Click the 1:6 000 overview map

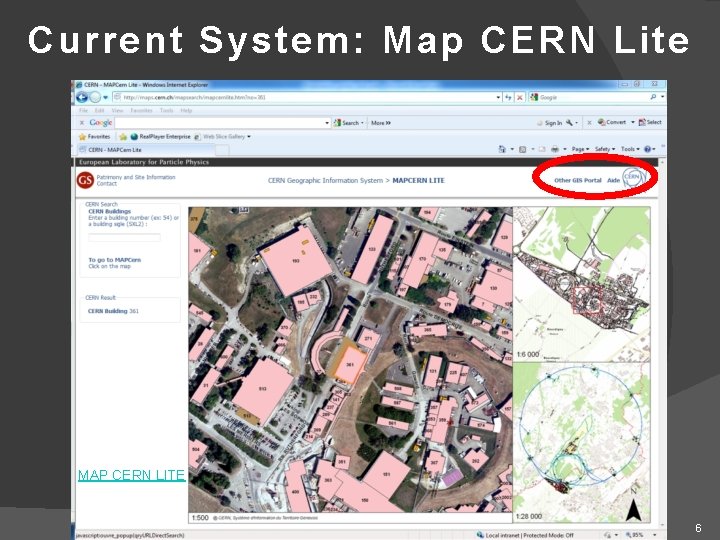(x=581, y=284)
